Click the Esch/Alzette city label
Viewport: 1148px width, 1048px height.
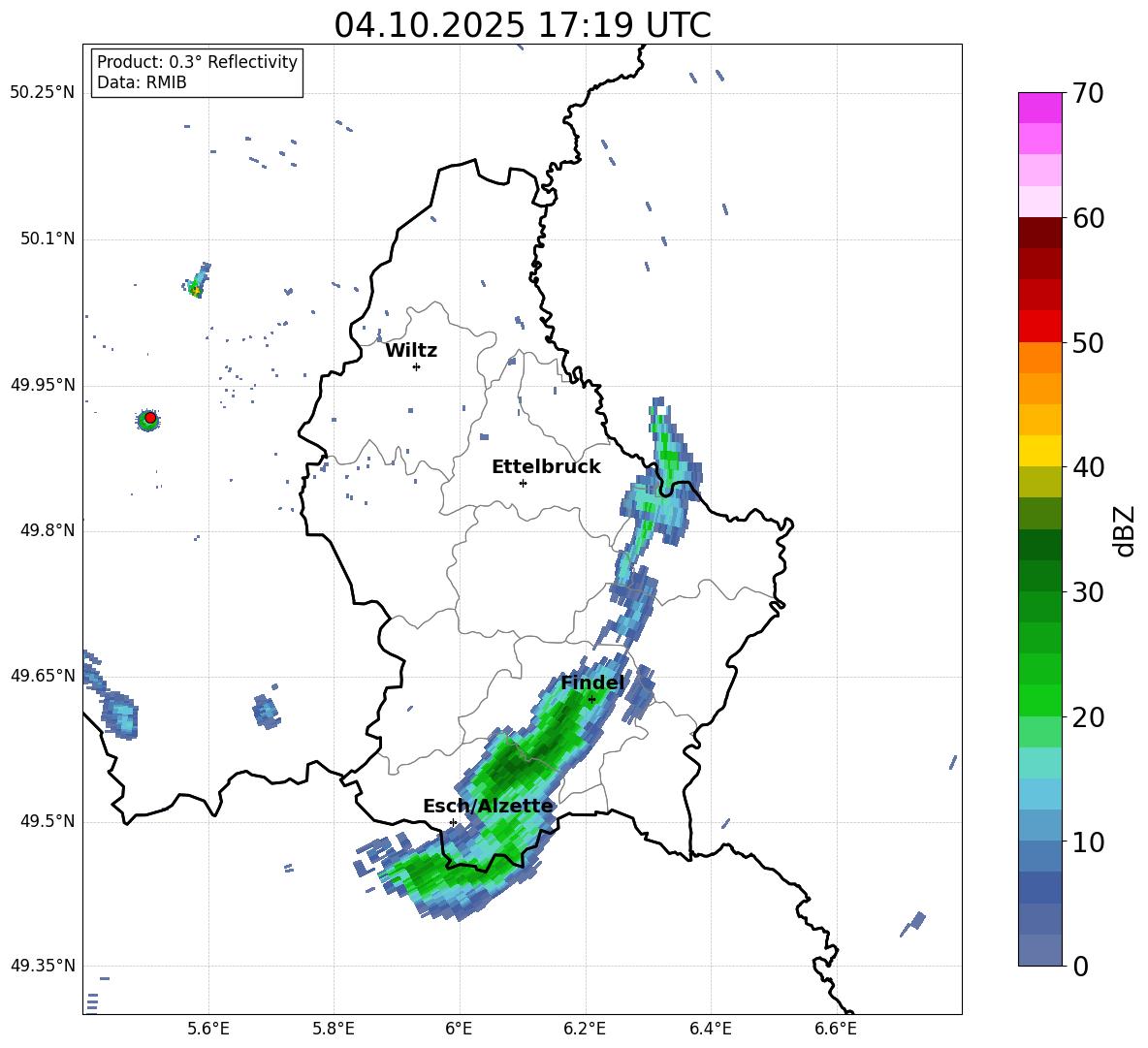tap(488, 806)
